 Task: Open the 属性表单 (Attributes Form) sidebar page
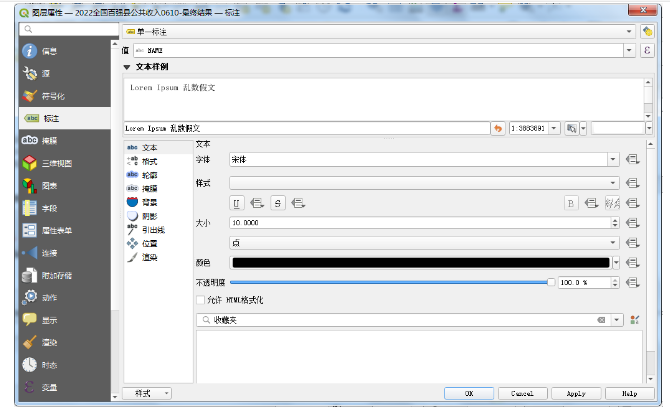coord(65,231)
